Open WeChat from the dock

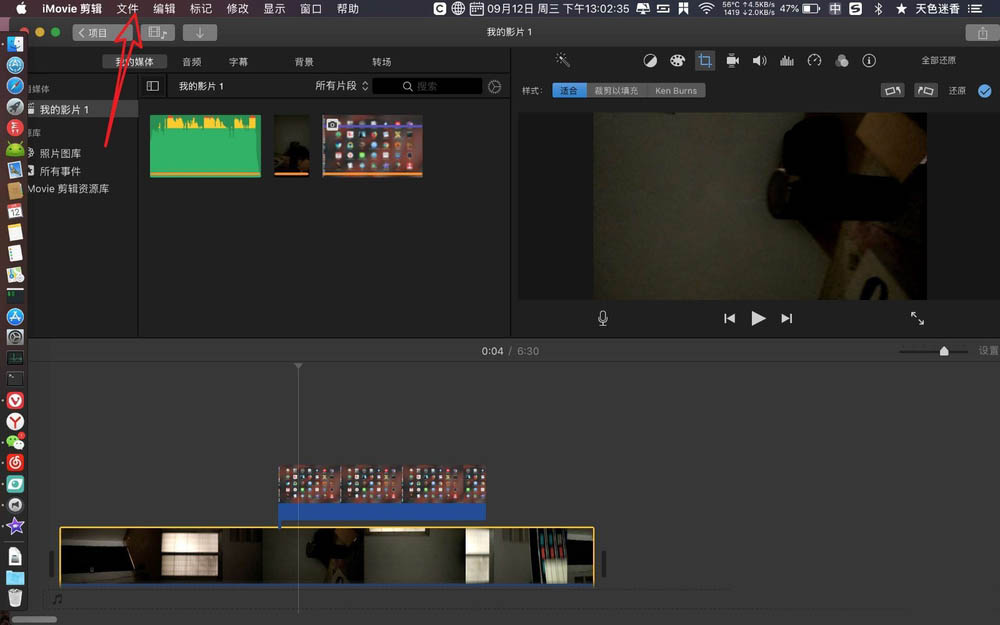click(15, 441)
